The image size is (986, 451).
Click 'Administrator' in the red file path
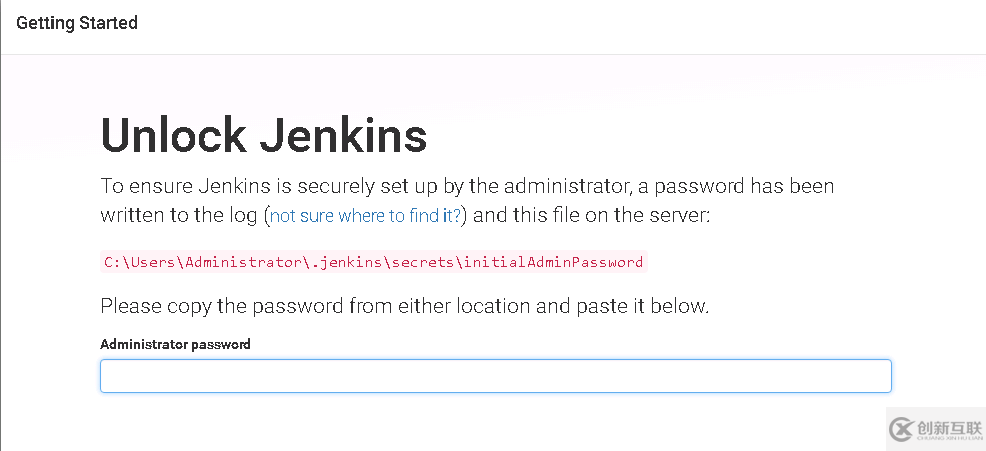coord(243,262)
